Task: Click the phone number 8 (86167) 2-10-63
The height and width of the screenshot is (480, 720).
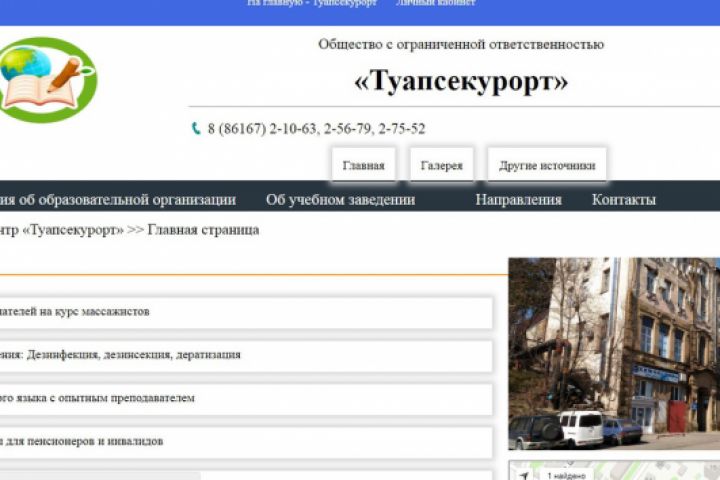Action: 262,129
